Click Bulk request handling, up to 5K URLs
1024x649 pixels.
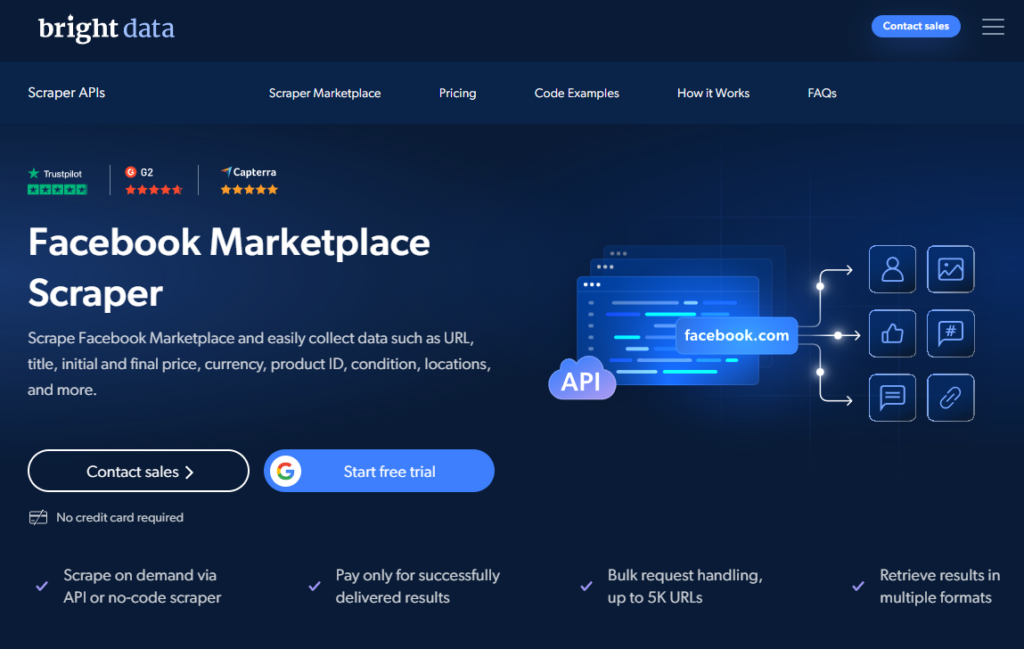coord(685,586)
